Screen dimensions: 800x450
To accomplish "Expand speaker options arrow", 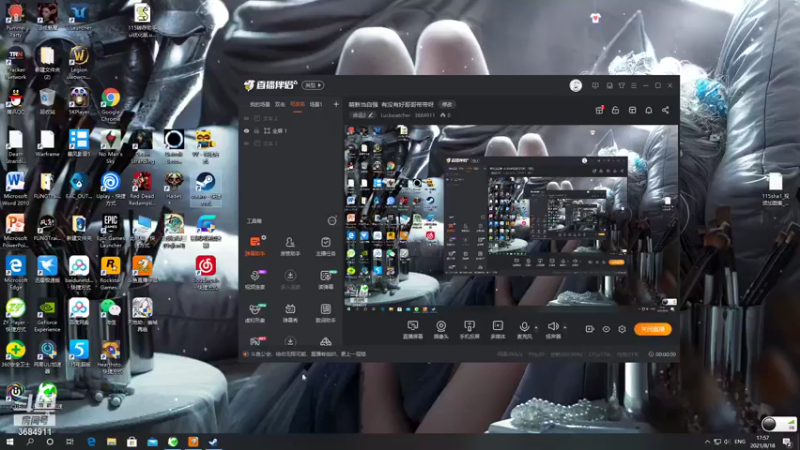I will point(565,328).
